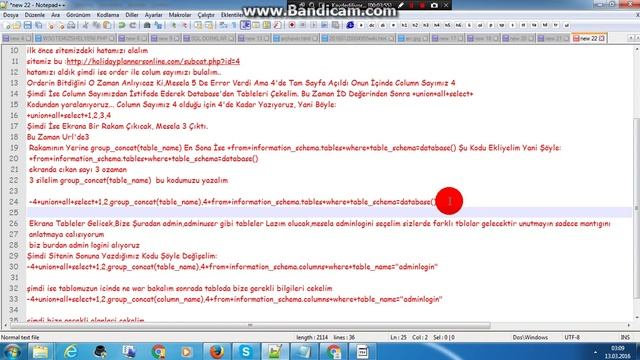
Task: Click line number 25 in the margin
Action: (14, 212)
